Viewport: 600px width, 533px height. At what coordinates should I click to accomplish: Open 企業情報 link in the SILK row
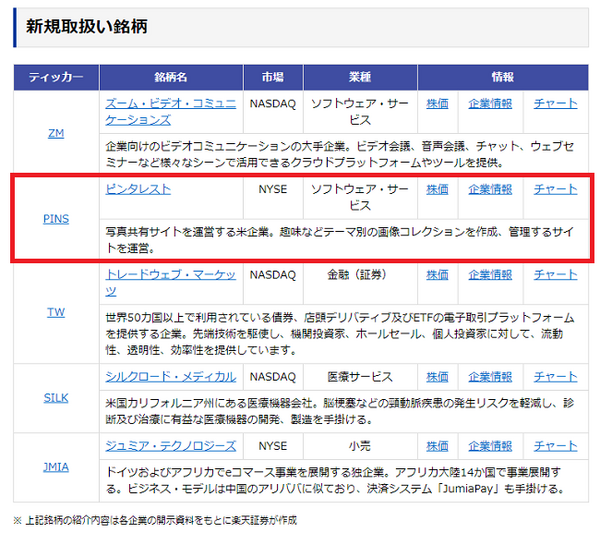click(490, 377)
